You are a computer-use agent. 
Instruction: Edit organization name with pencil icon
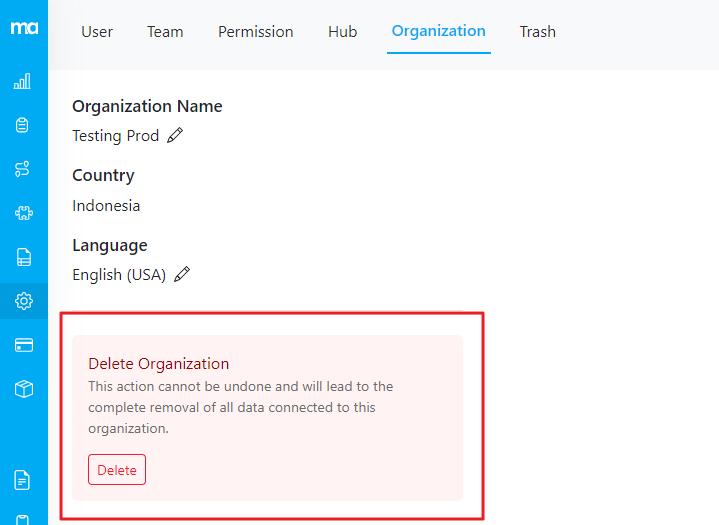175,136
